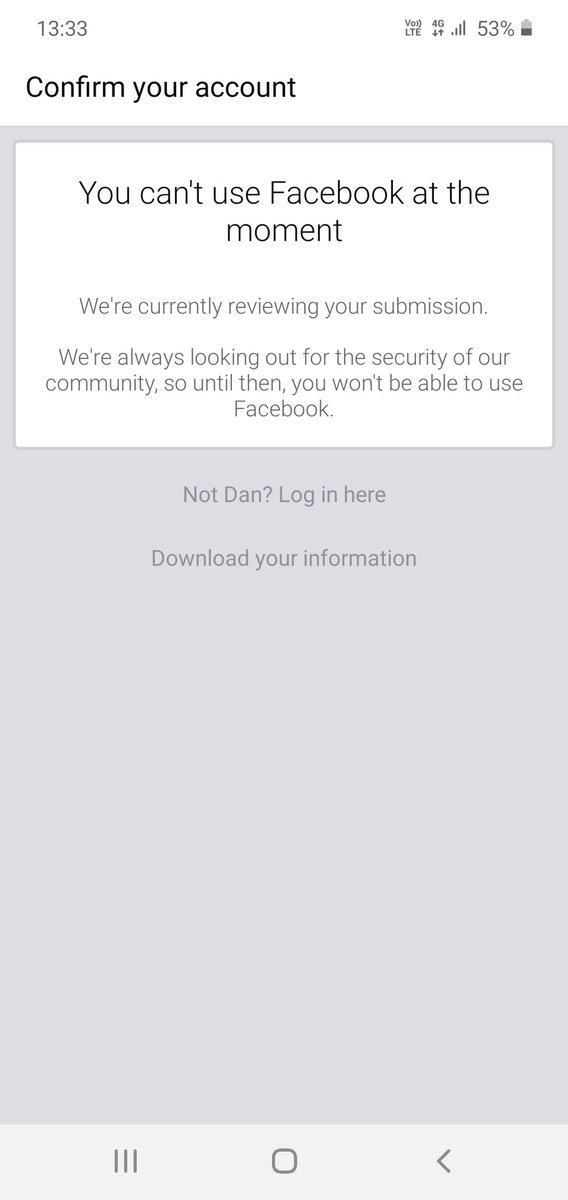The height and width of the screenshot is (1200, 568).
Task: Tap the 13:33 clock in status bar
Action: [62, 29]
